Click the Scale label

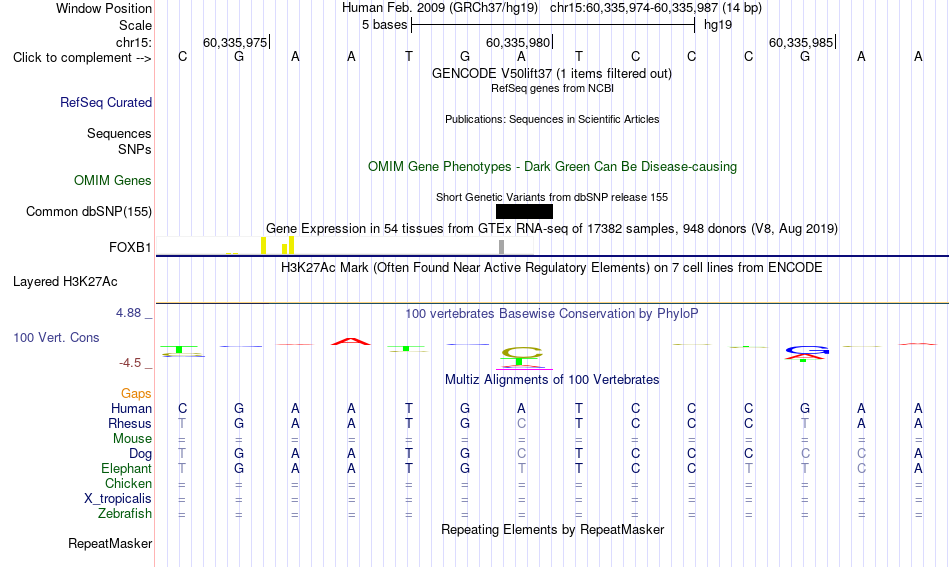[135, 25]
